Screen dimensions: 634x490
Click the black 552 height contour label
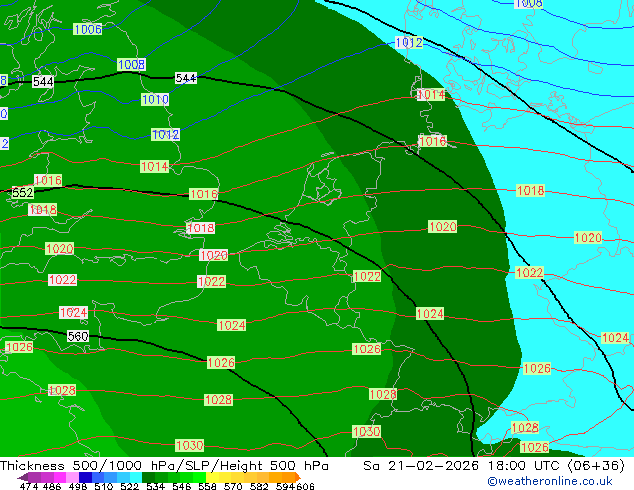coord(23,192)
